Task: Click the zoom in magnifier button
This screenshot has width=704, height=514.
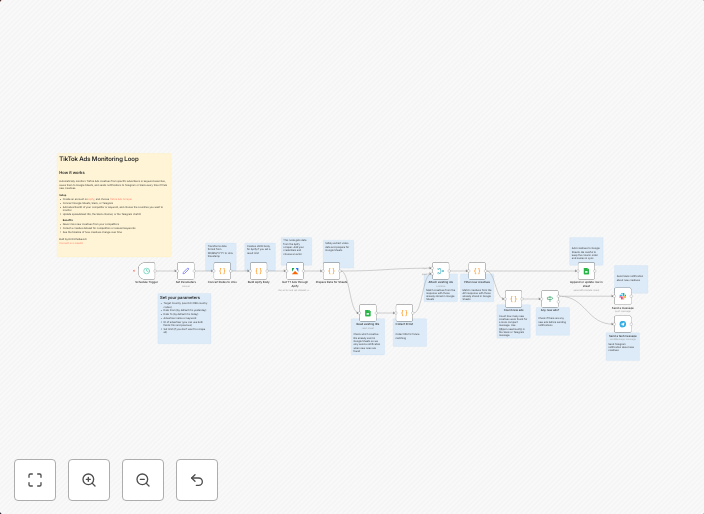Action: point(89,480)
